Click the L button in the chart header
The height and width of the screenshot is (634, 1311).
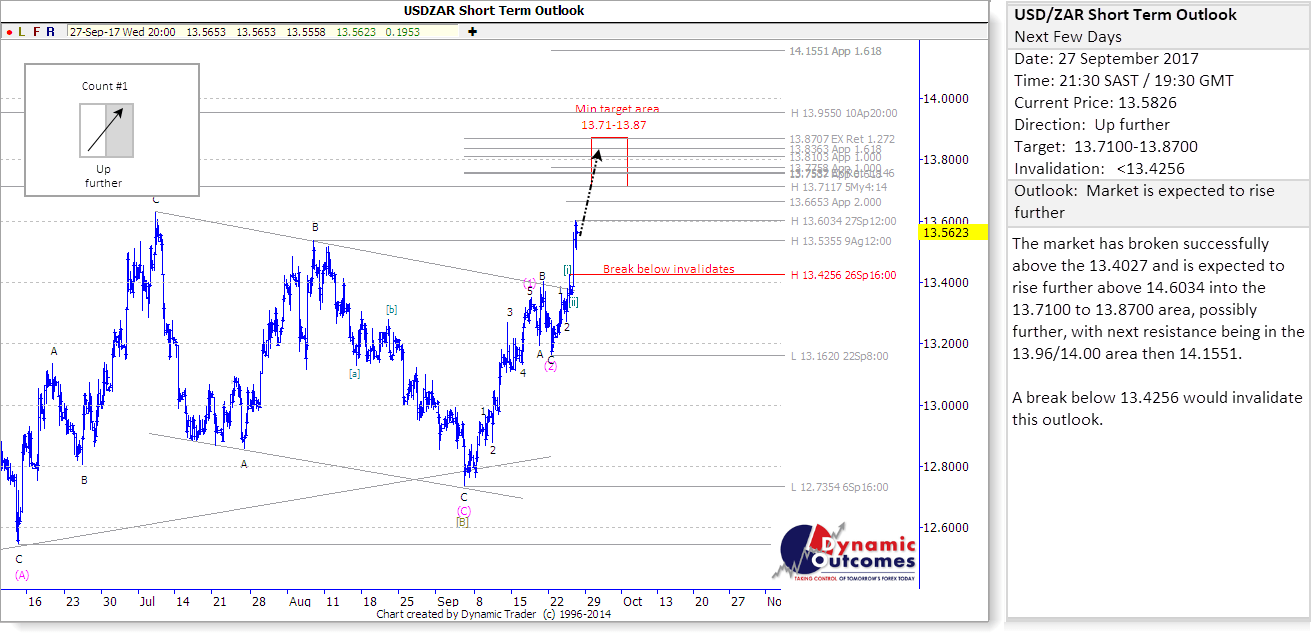pyautogui.click(x=22, y=32)
